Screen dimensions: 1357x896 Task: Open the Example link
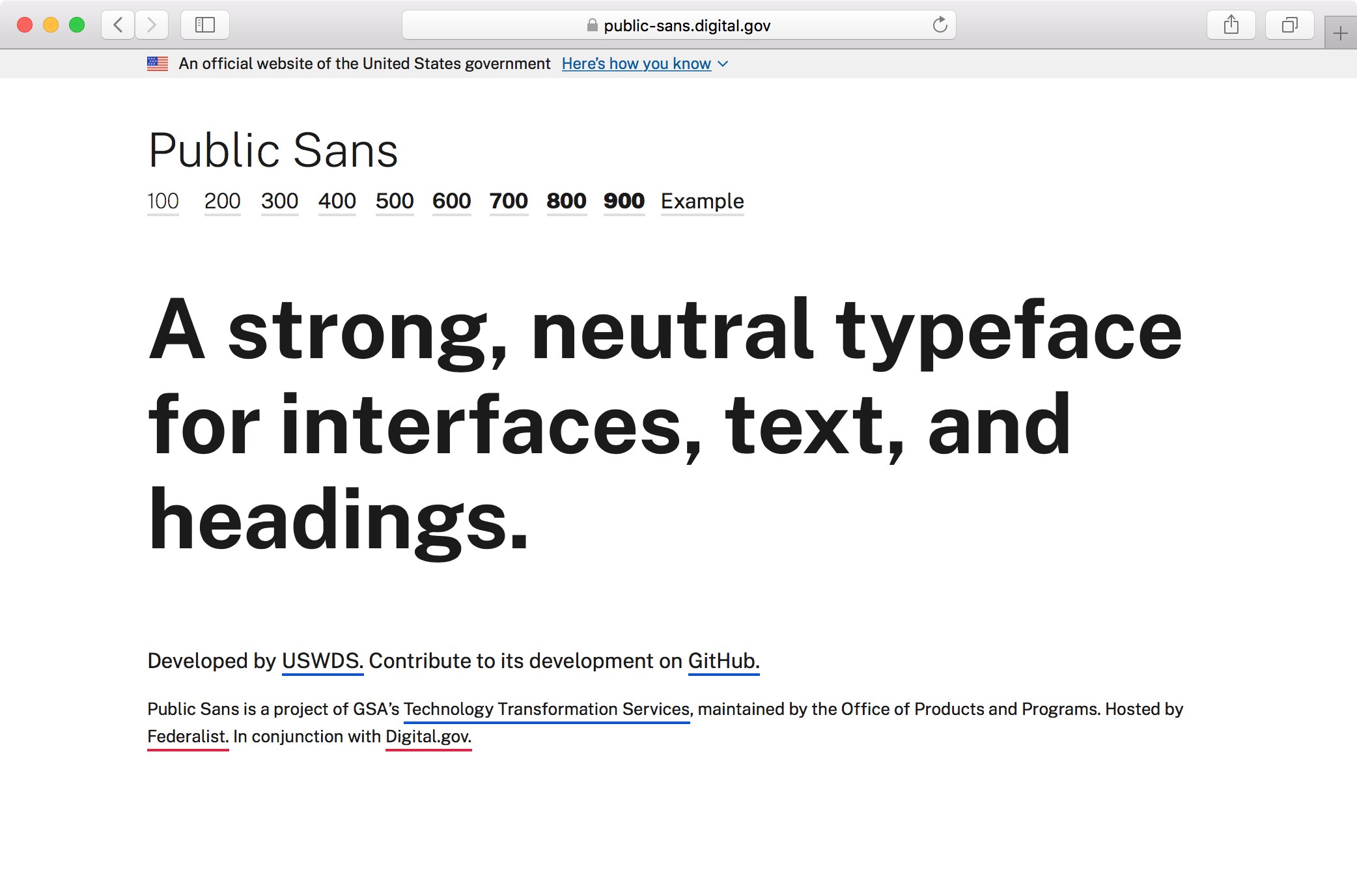(x=702, y=201)
